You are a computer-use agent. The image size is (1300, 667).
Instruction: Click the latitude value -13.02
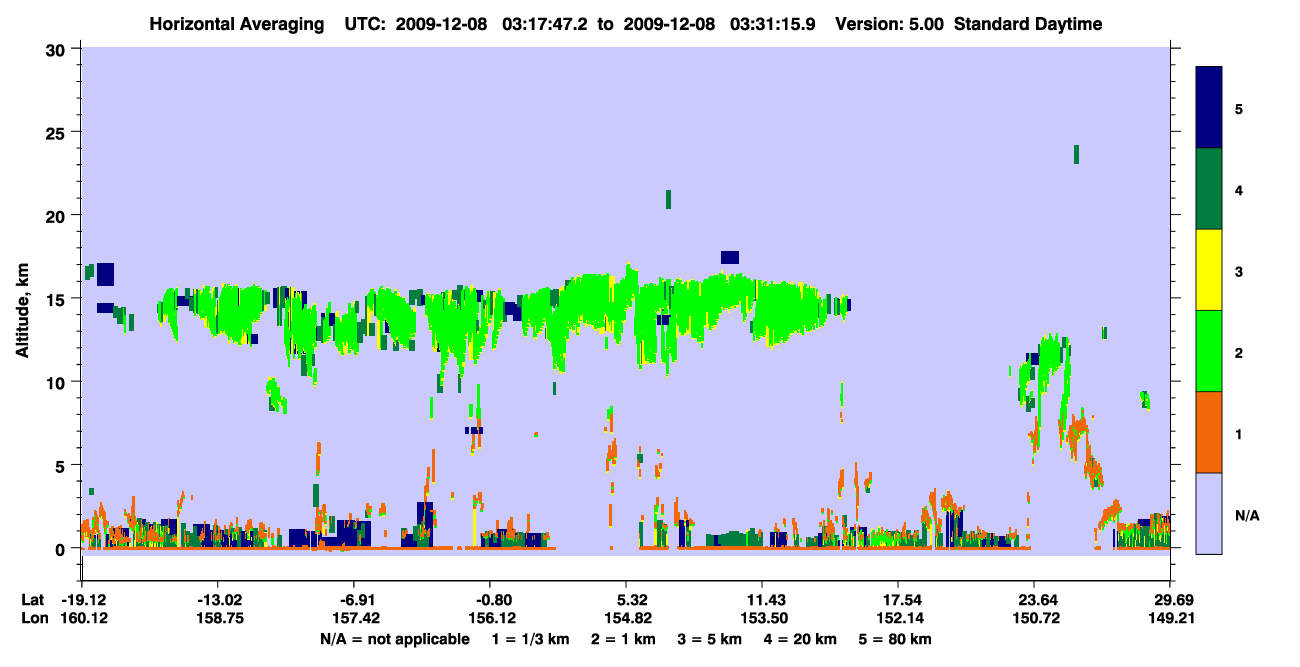217,600
